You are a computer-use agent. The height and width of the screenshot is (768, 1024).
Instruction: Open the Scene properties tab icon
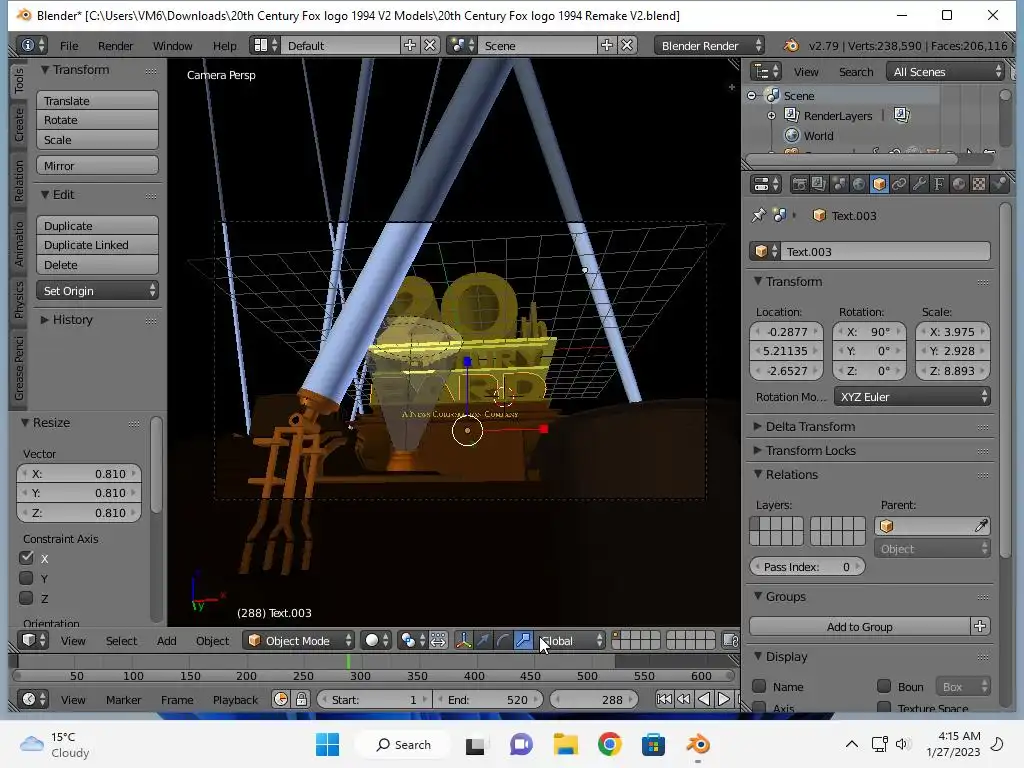[x=839, y=184]
